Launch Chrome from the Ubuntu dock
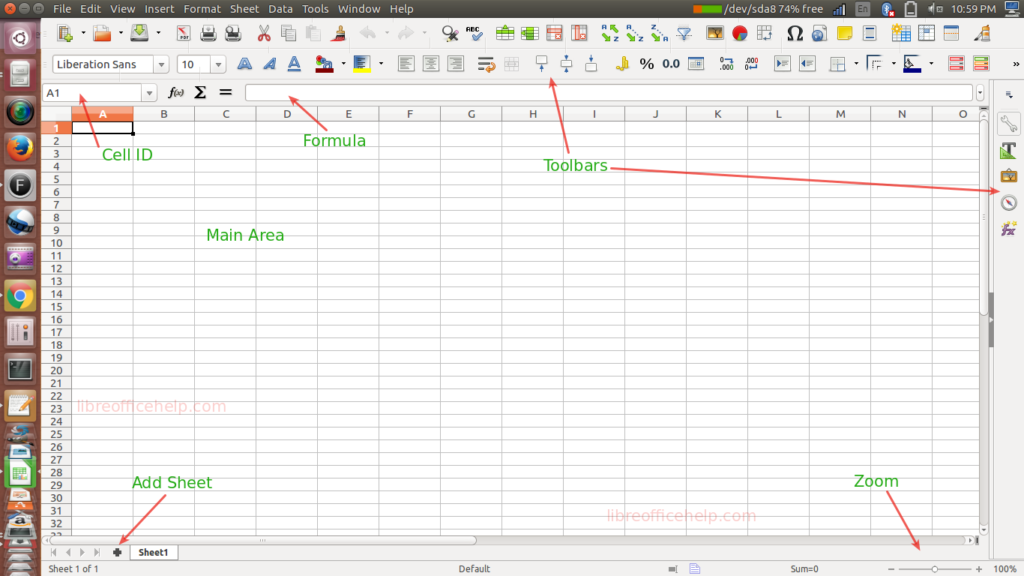Screen dimensions: 1024x576 click(x=20, y=296)
